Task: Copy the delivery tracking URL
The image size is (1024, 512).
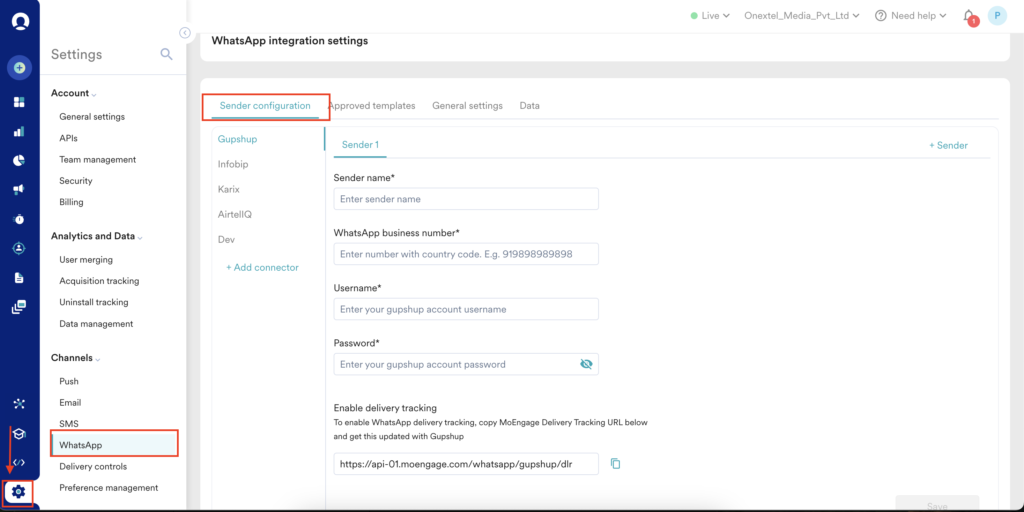Action: (615, 464)
